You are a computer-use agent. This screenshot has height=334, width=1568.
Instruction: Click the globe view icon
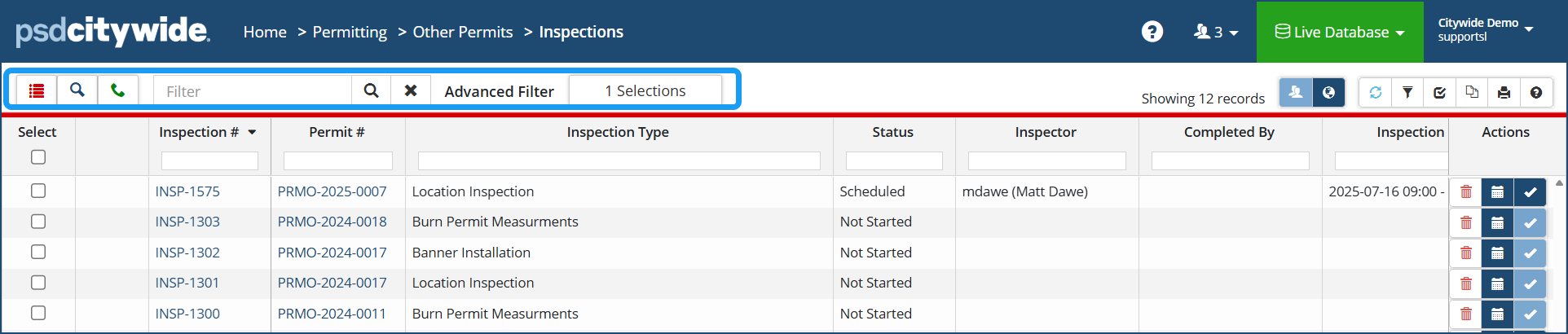pyautogui.click(x=1328, y=93)
